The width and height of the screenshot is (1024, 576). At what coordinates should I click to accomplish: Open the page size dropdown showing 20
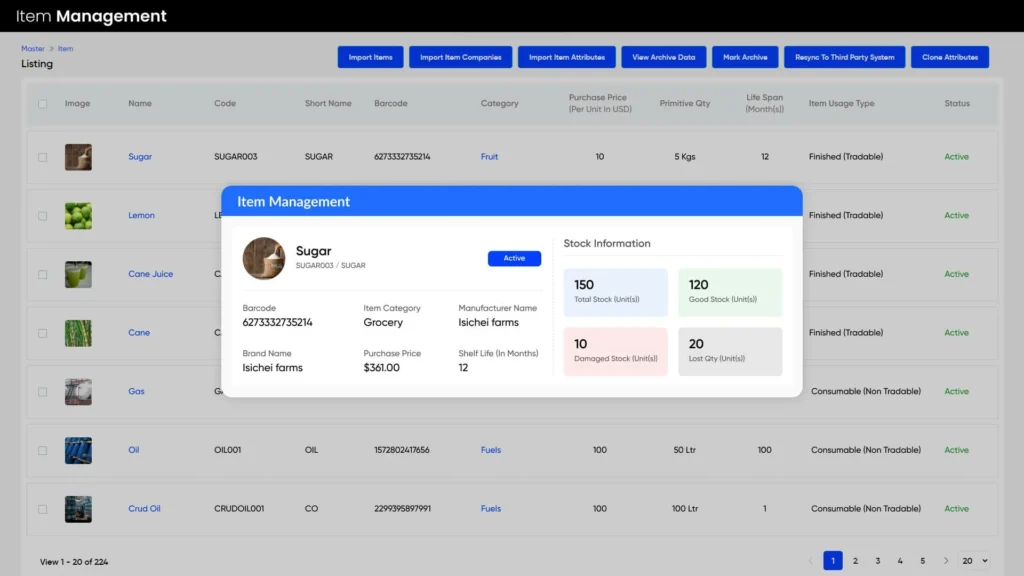point(975,561)
